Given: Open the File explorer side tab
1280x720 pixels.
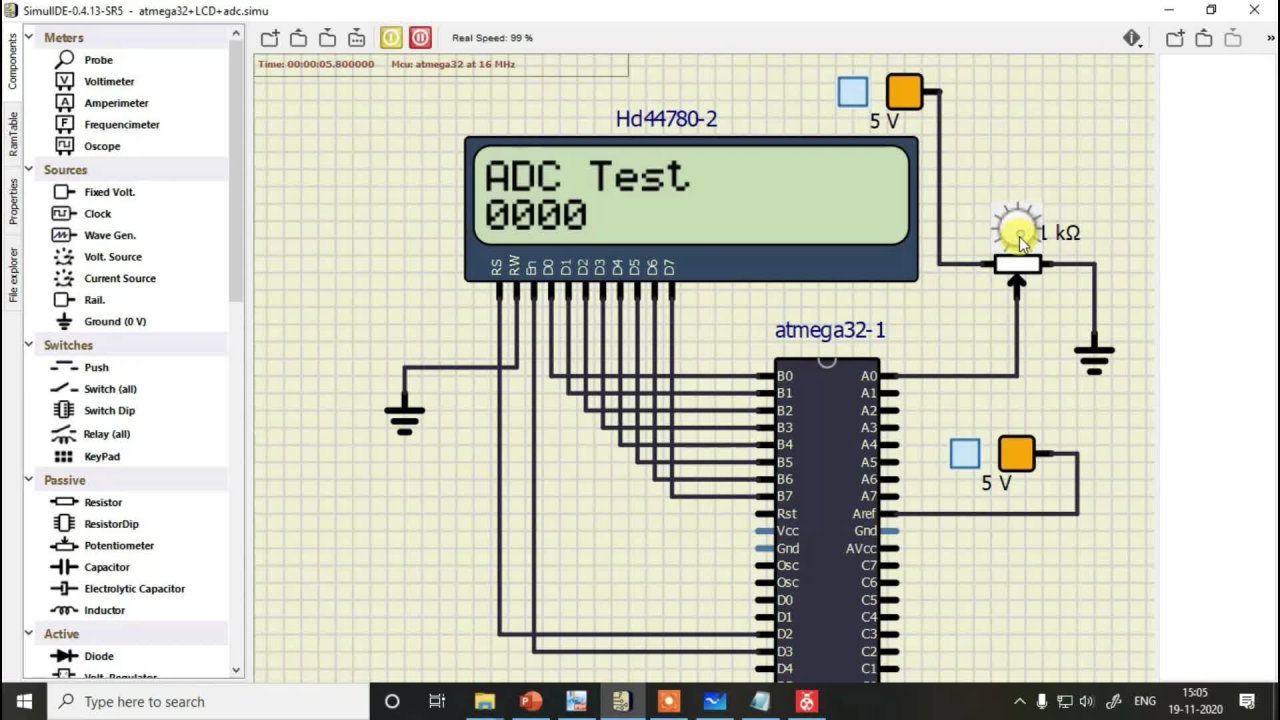Looking at the screenshot, I should 13,274.
